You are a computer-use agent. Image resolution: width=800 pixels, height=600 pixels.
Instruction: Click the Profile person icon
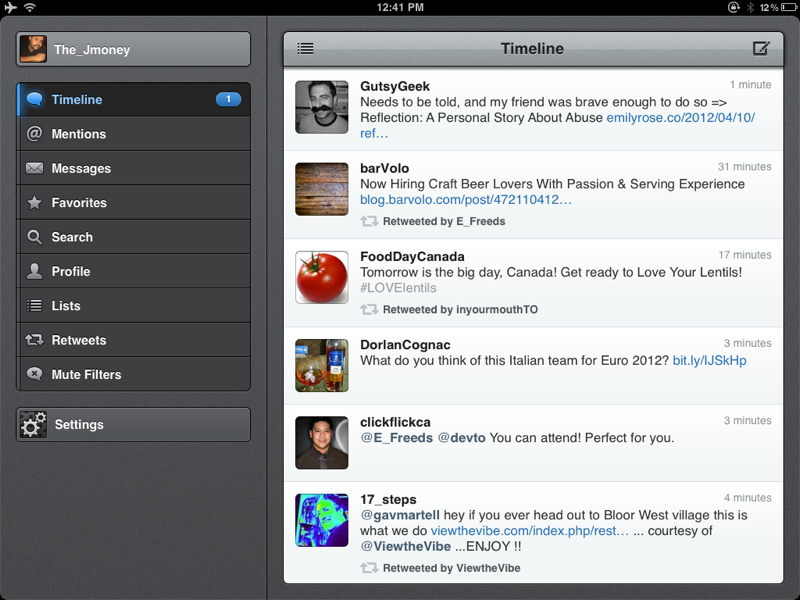tap(35, 271)
